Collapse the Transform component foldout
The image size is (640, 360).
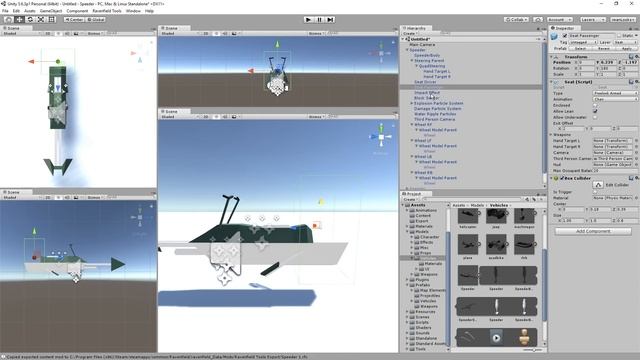tap(551, 57)
